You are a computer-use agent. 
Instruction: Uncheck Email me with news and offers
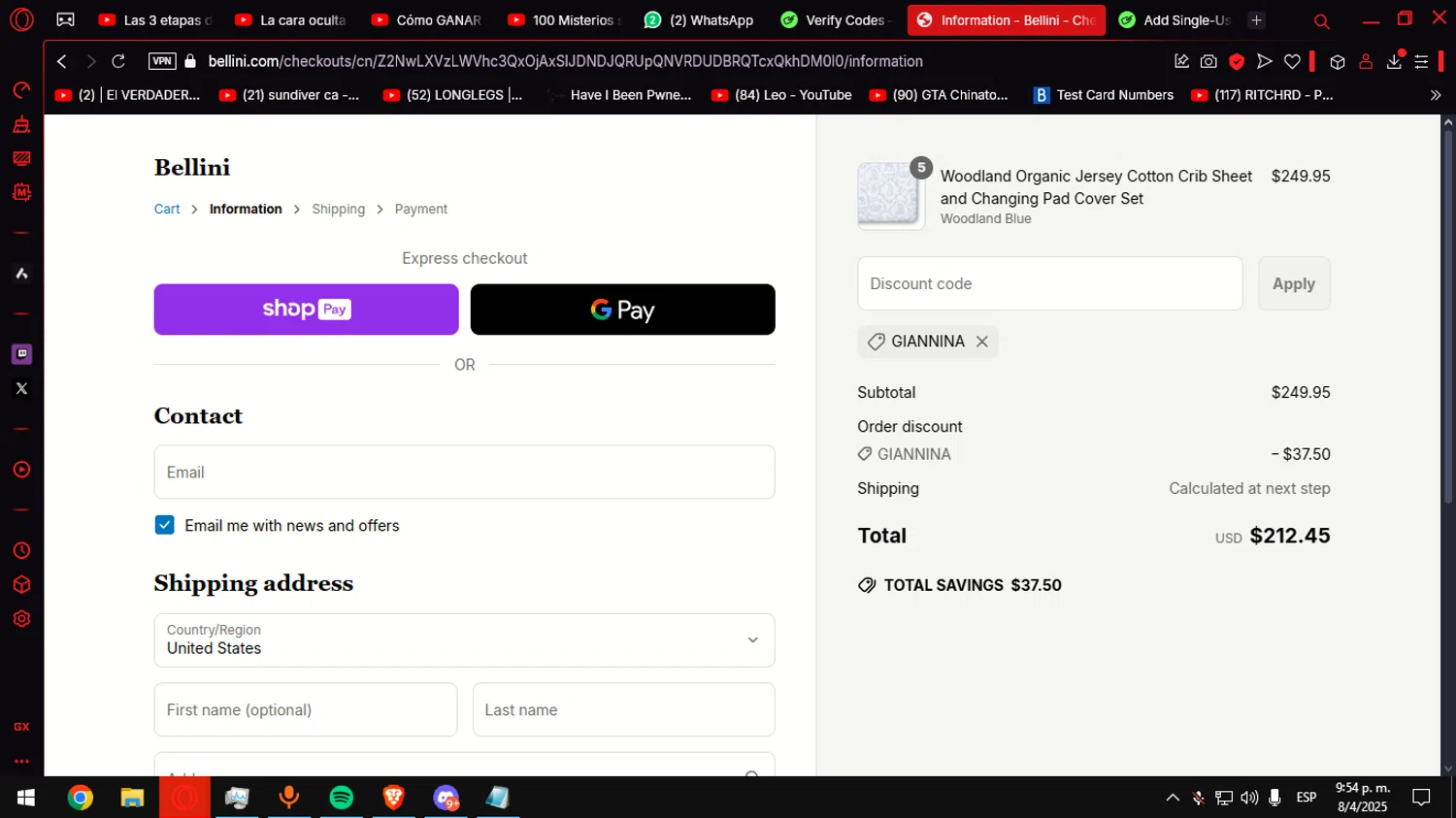(x=165, y=525)
